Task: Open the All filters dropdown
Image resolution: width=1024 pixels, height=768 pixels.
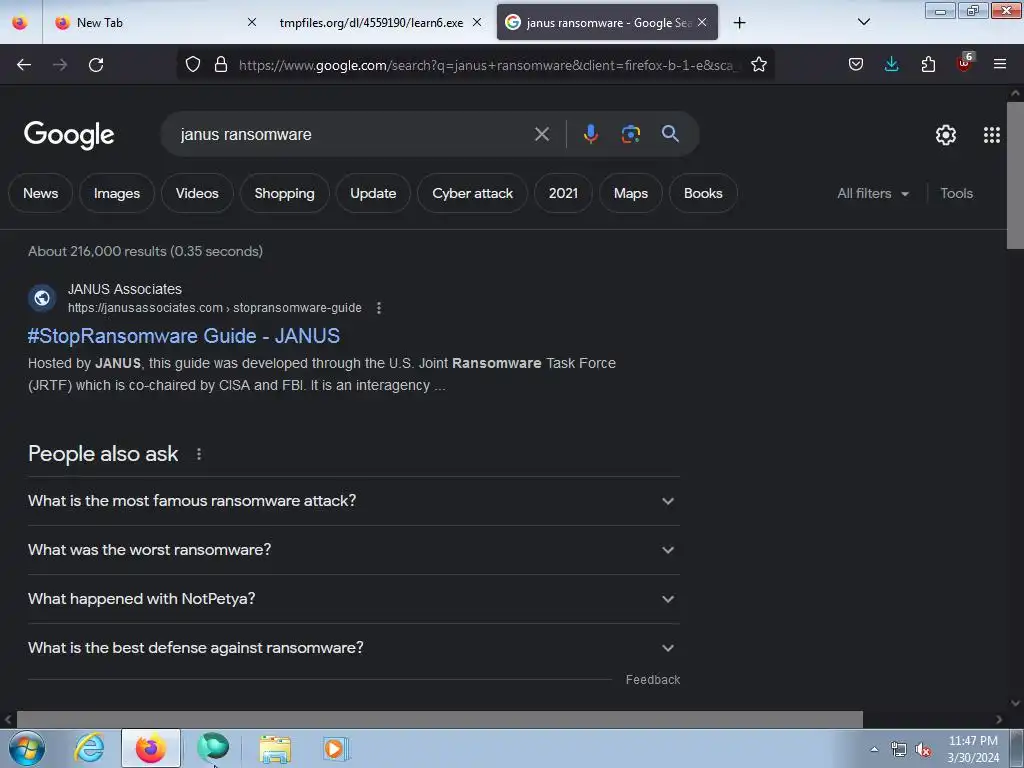Action: coord(873,193)
